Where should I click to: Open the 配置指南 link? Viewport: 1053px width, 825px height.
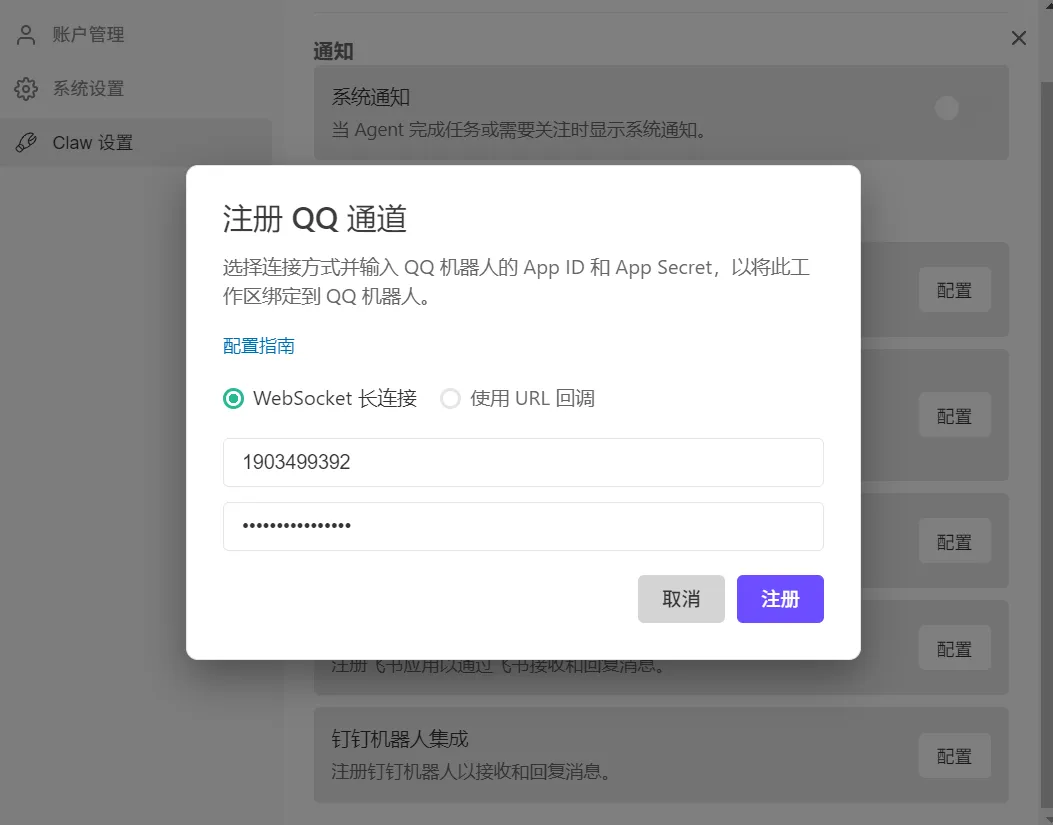coord(259,346)
